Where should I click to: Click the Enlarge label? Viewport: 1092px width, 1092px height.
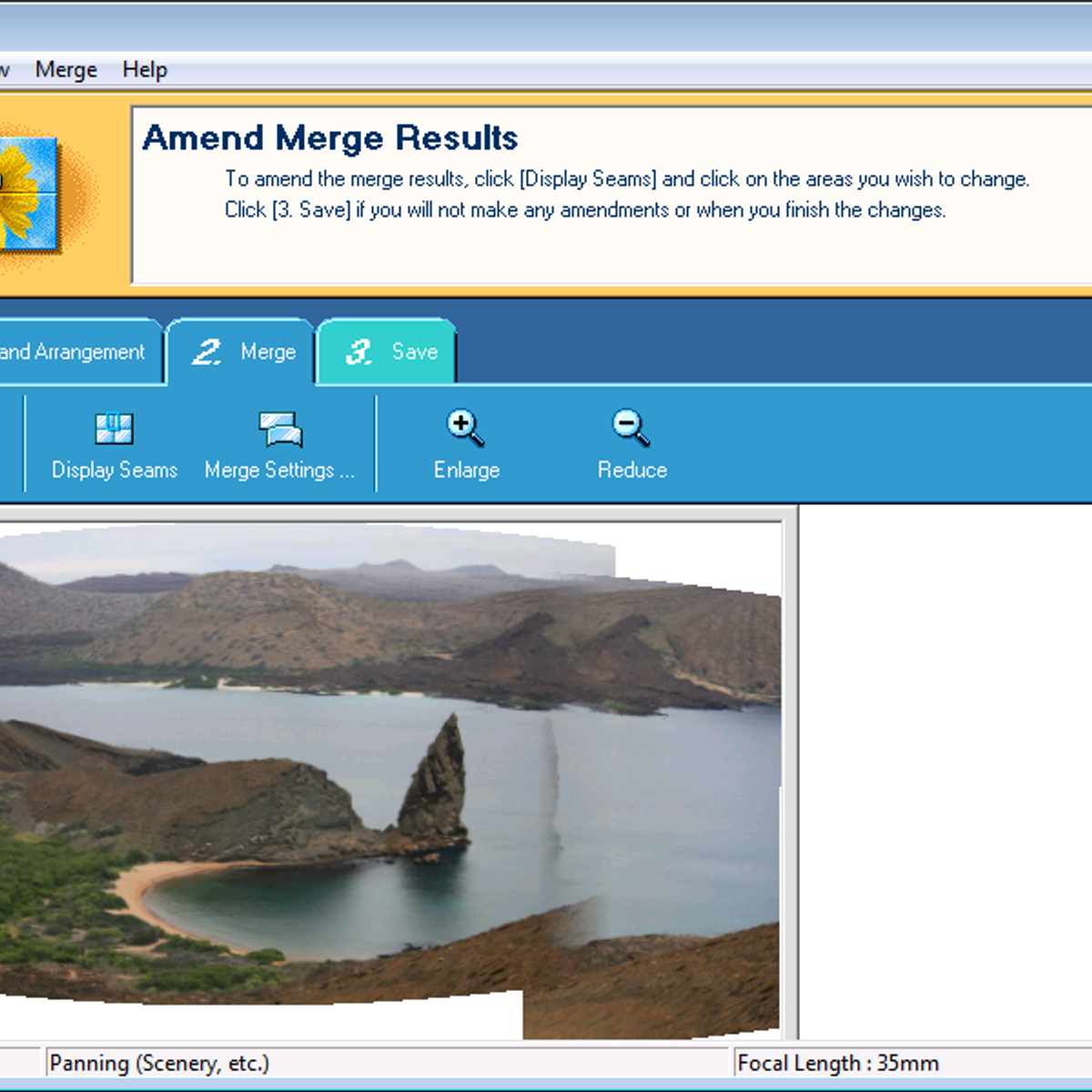[467, 470]
